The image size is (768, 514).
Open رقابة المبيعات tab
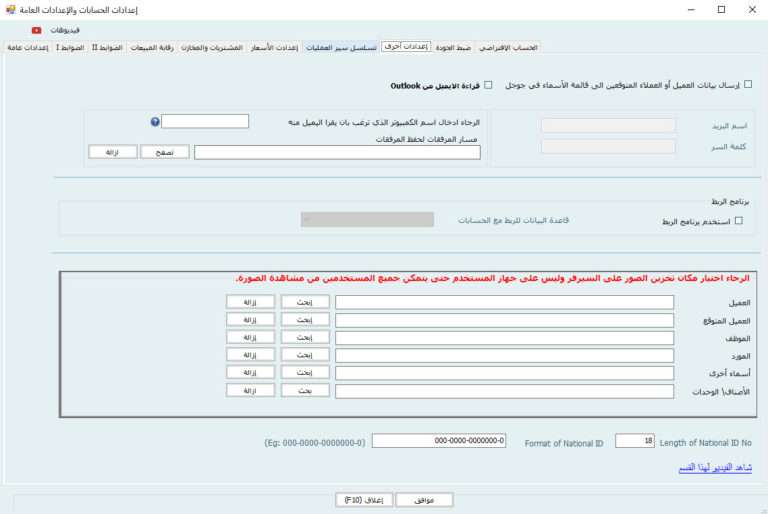pyautogui.click(x=153, y=48)
